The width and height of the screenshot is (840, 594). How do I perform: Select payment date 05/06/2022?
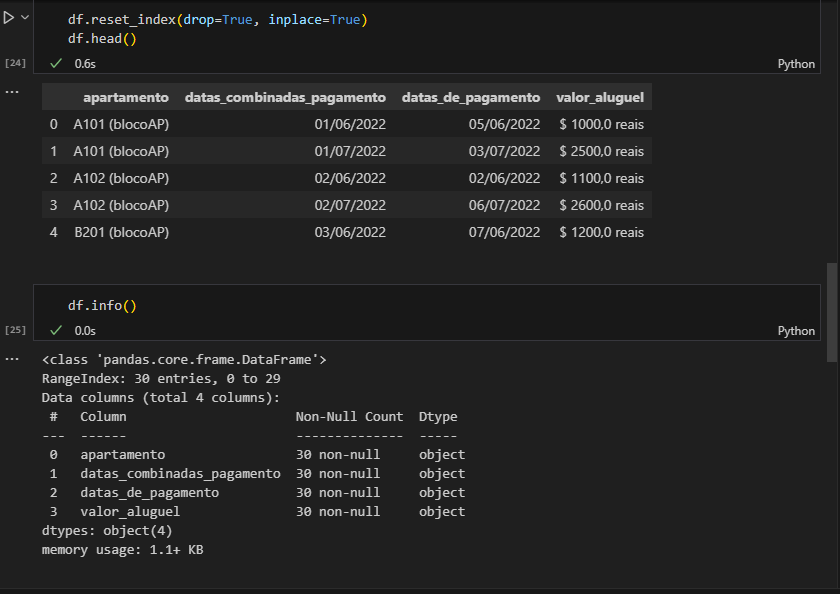[x=504, y=124]
